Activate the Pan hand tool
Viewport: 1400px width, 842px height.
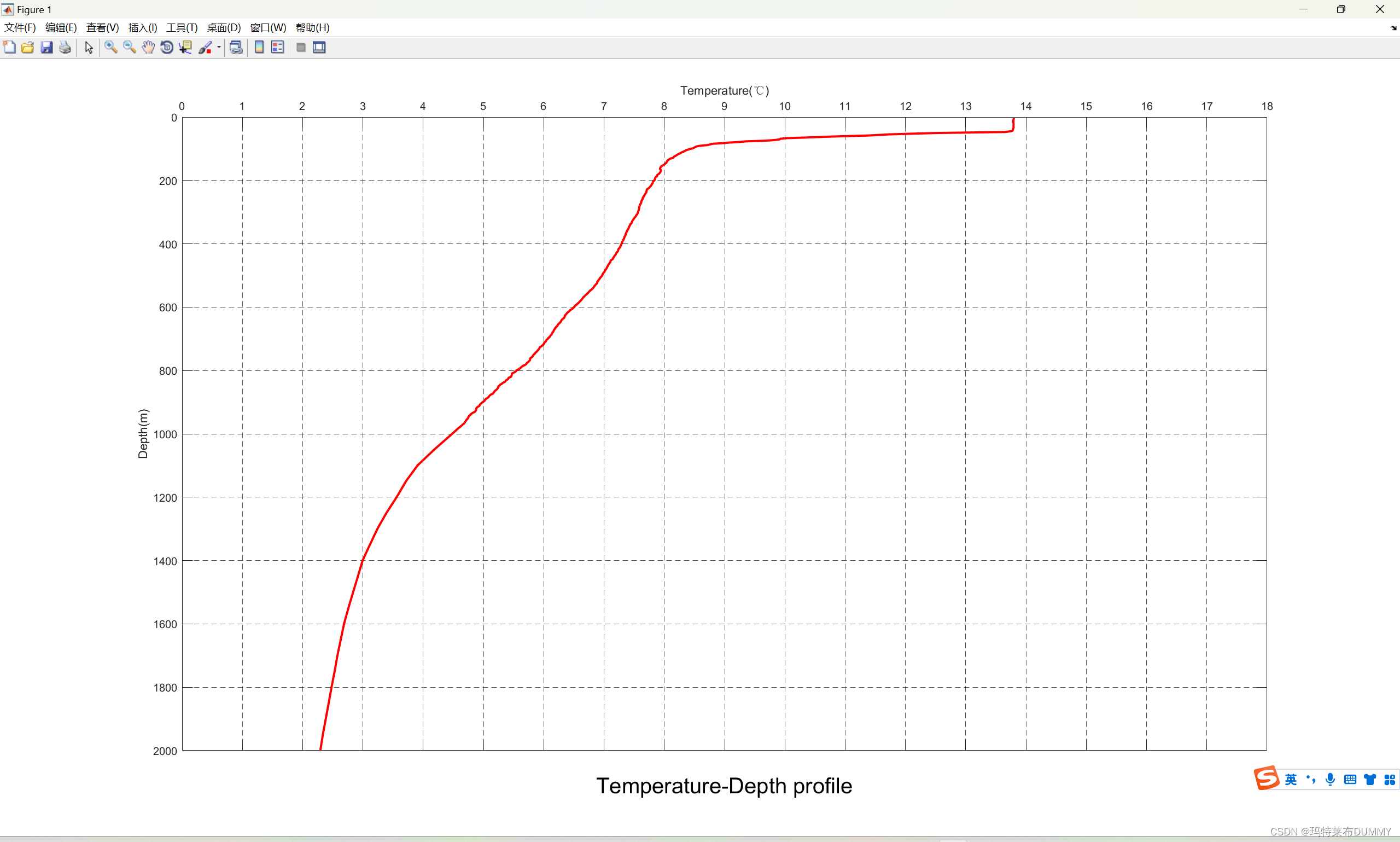pyautogui.click(x=148, y=48)
